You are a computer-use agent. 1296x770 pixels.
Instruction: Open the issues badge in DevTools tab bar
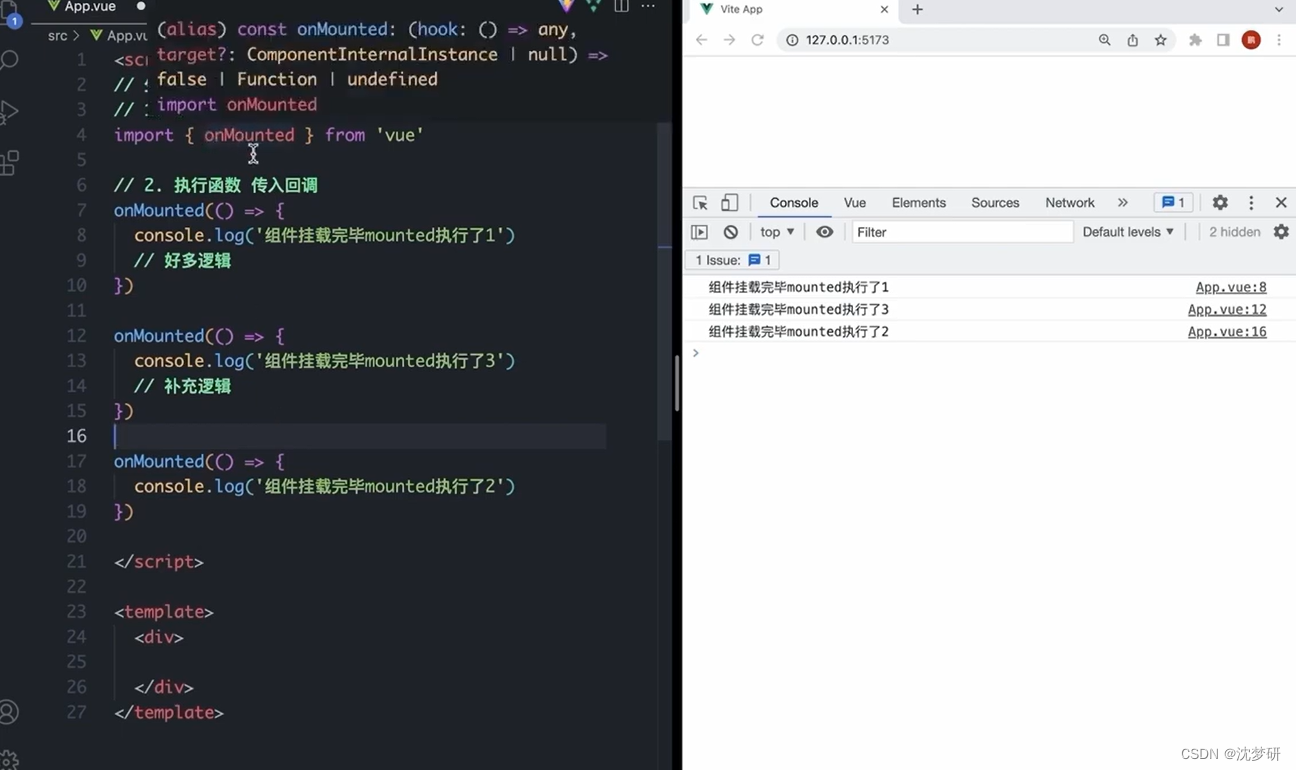(x=1173, y=202)
